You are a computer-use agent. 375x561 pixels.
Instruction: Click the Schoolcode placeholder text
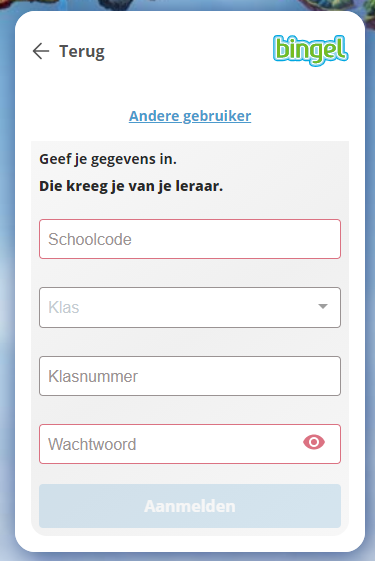coord(90,239)
